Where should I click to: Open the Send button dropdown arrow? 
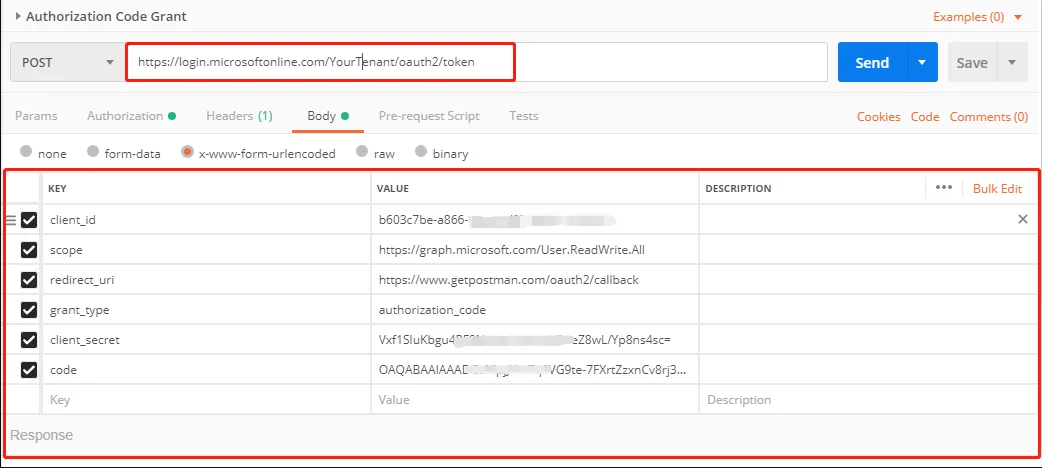(922, 62)
